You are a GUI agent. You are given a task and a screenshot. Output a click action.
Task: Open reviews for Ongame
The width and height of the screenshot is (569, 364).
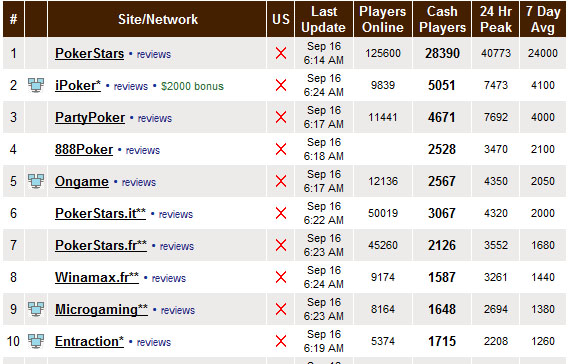[x=139, y=182]
